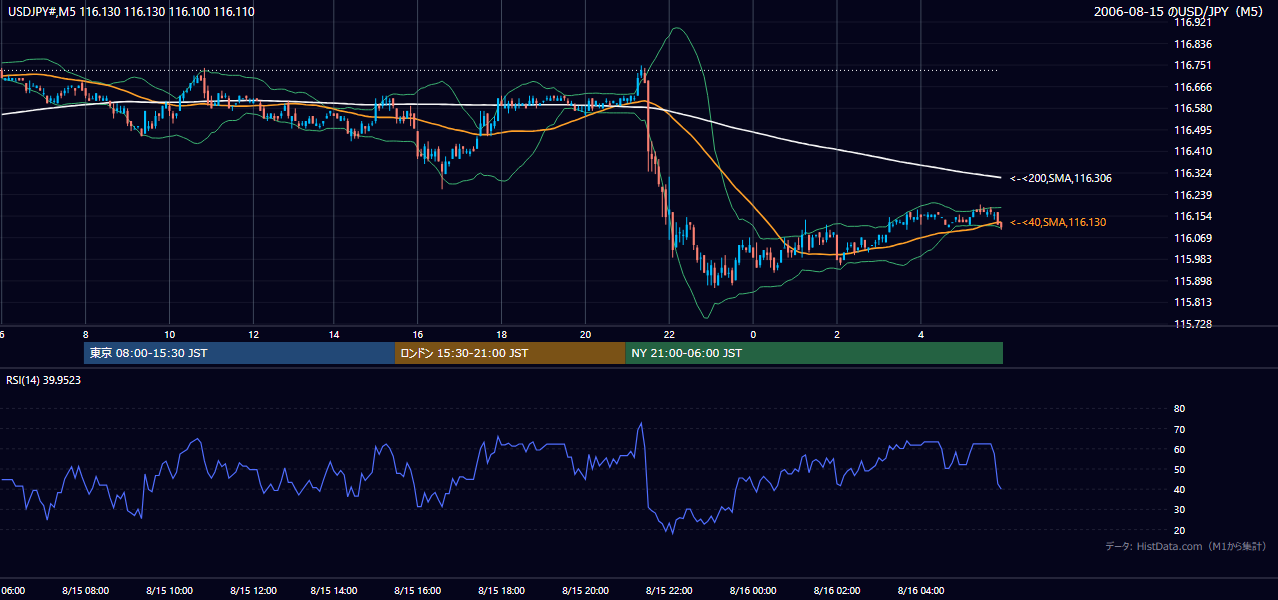Viewport: 1278px width, 600px height.
Task: Click the 8/15 10:00 time axis label
Action: click(168, 590)
